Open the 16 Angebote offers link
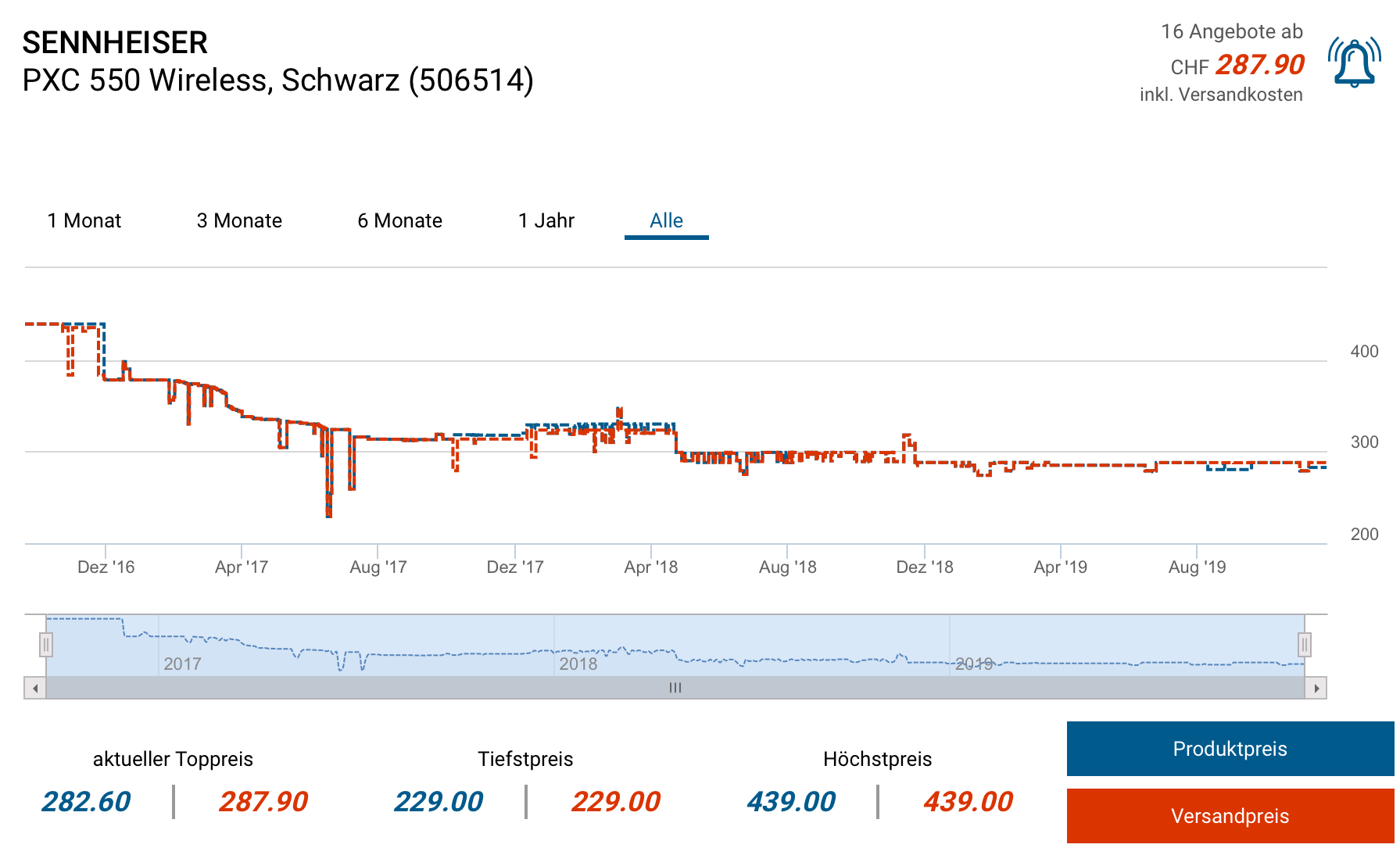Viewport: 1400px width, 848px height. [1231, 32]
